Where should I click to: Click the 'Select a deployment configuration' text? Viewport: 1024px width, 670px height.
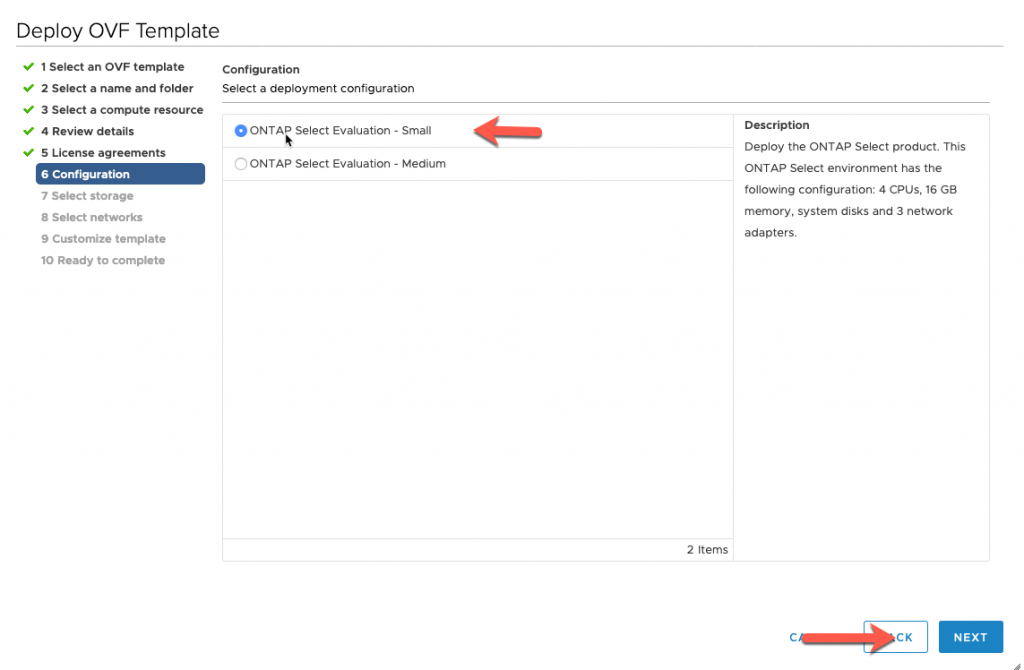tap(318, 89)
